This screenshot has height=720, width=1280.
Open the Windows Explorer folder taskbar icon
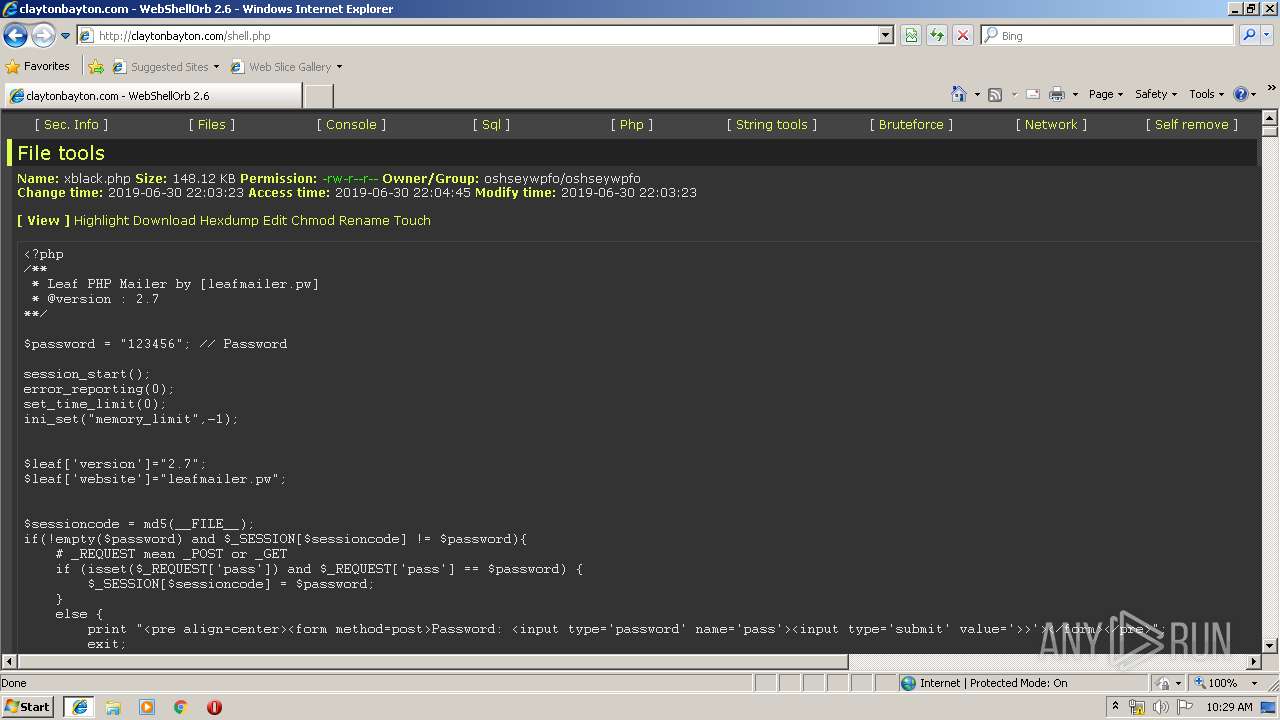[x=113, y=707]
